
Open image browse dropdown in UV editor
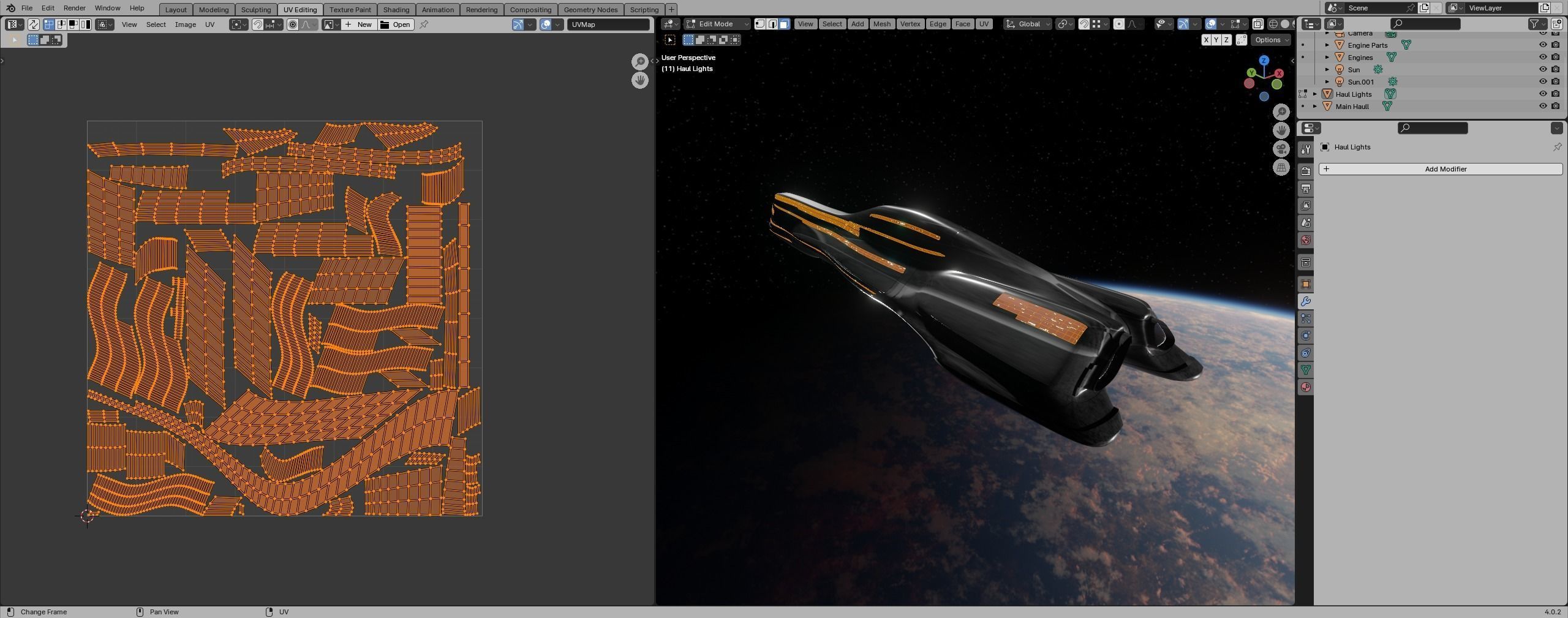pos(331,24)
